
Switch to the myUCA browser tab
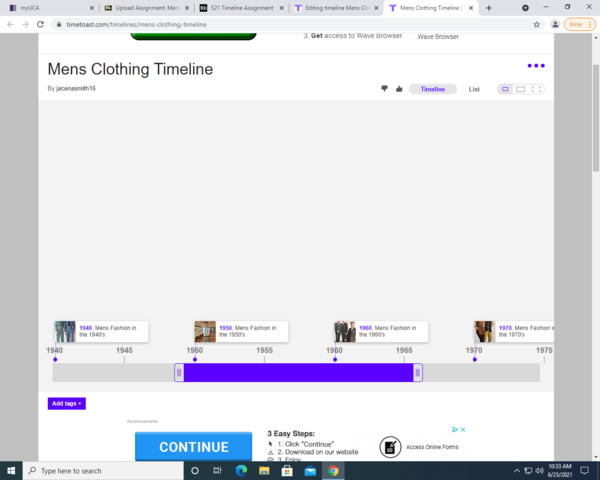click(50, 8)
